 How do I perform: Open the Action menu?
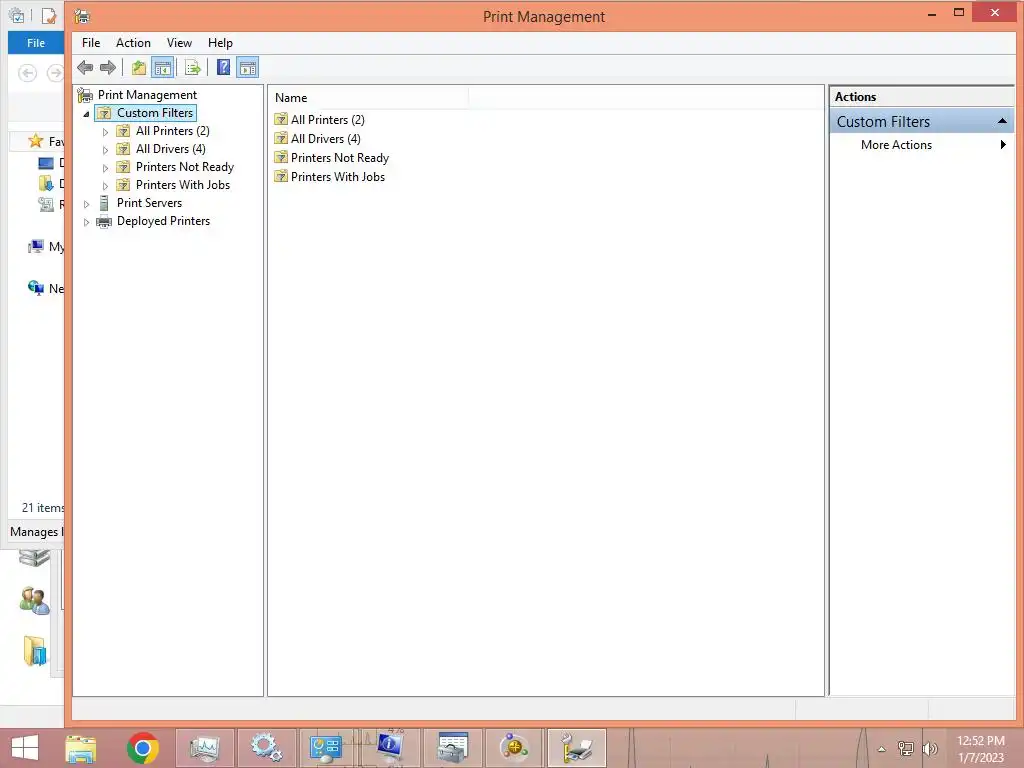[x=133, y=42]
